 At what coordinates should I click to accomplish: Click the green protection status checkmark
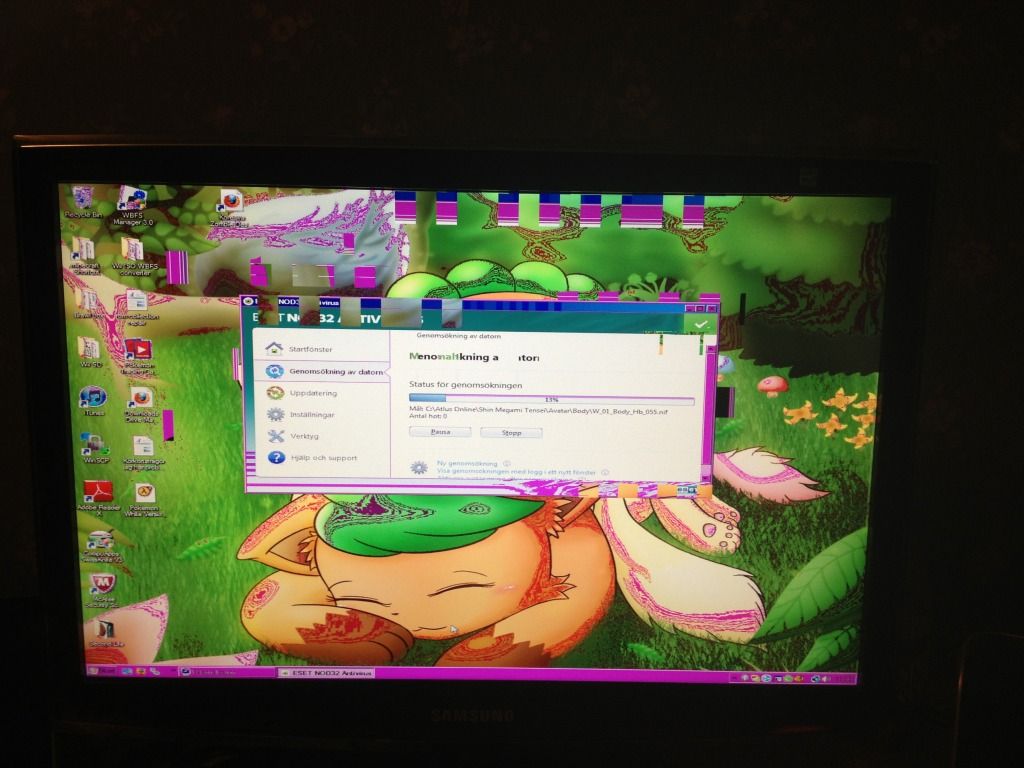(x=701, y=324)
